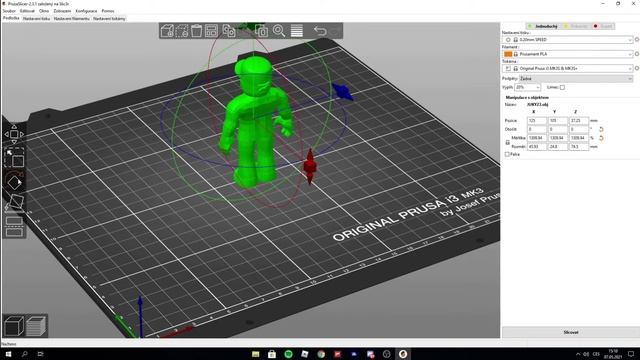Reset scale with orange arrow
Image resolution: width=640 pixels, height=360 pixels.
pyautogui.click(x=601, y=138)
